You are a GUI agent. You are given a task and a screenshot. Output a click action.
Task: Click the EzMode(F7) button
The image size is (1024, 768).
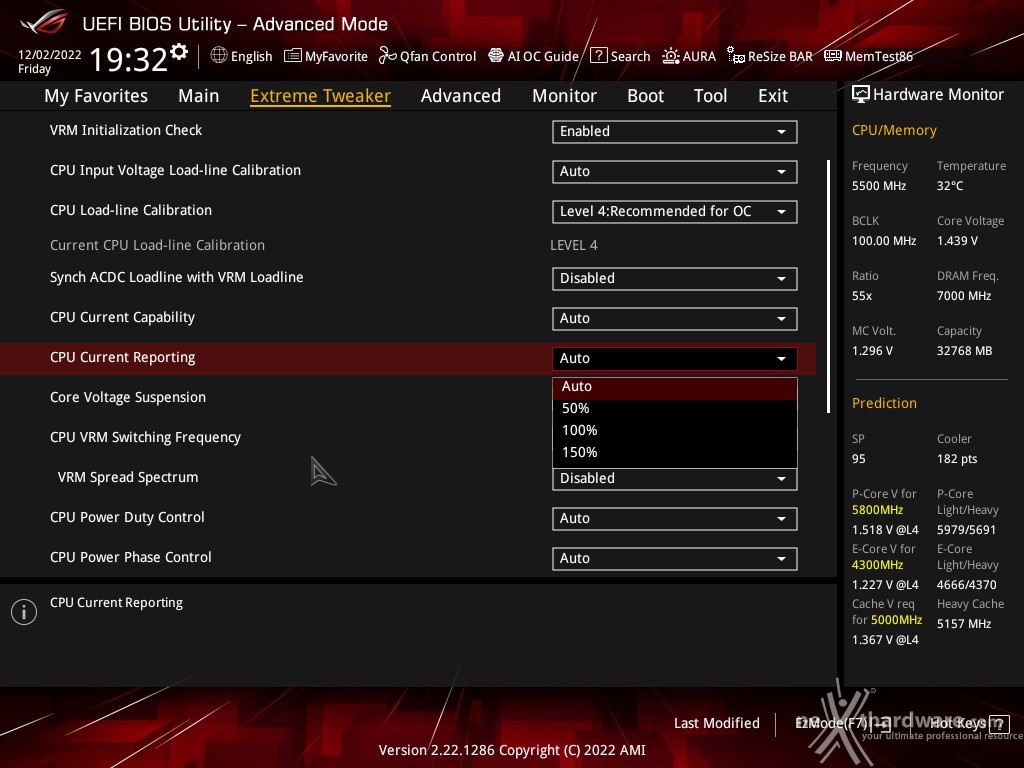coord(842,723)
